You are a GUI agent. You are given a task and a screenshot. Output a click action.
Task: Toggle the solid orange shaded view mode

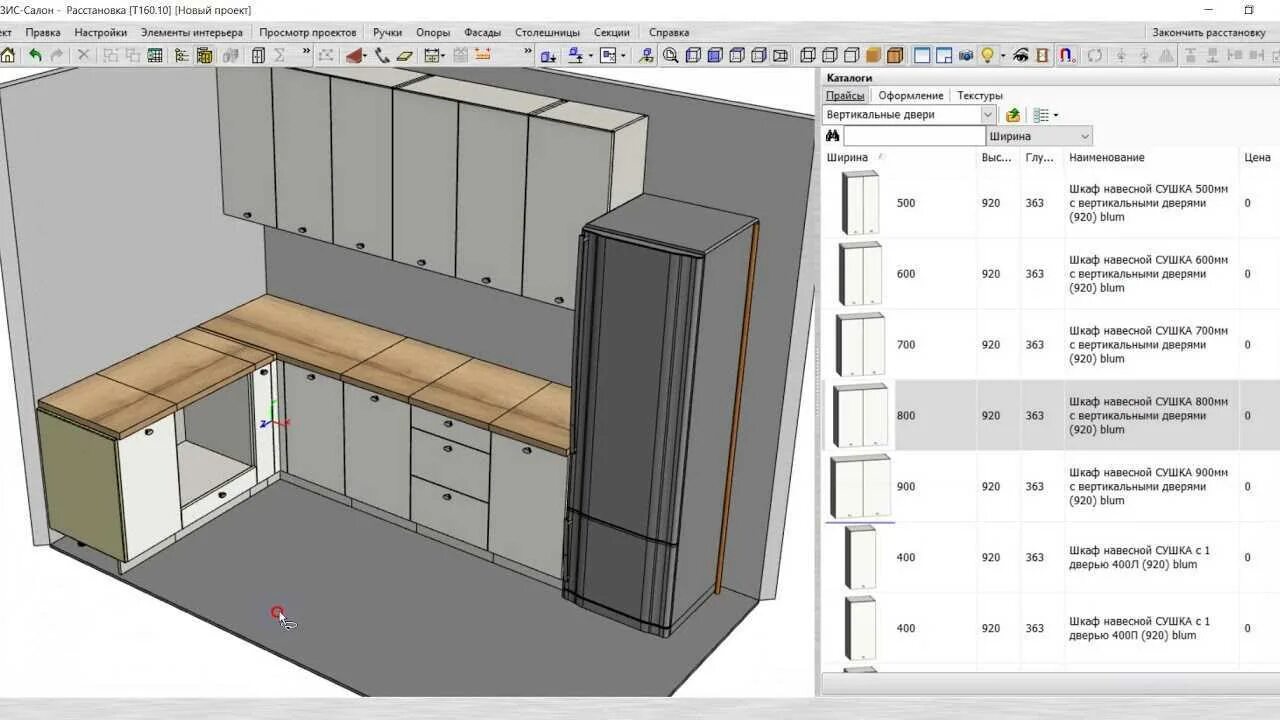[873, 56]
